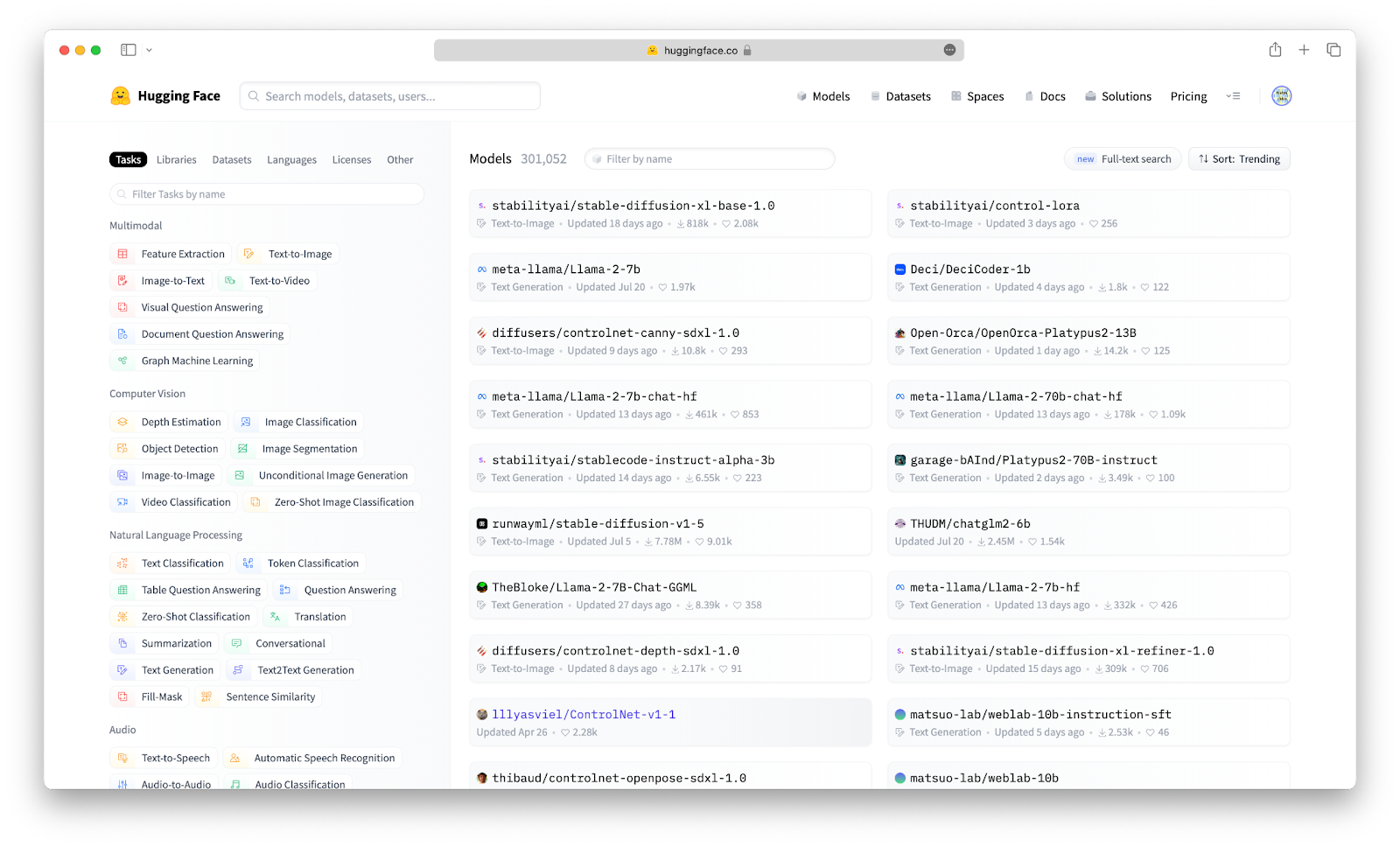Click the Graph Machine Learning icon
The height and width of the screenshot is (847, 1400).
(122, 360)
